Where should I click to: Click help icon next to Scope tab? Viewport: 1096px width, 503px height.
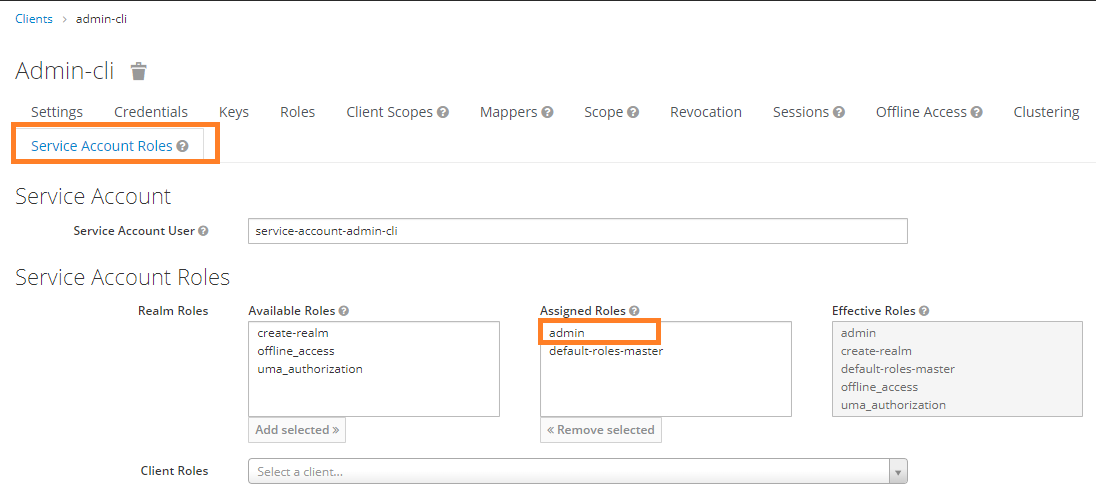point(633,112)
